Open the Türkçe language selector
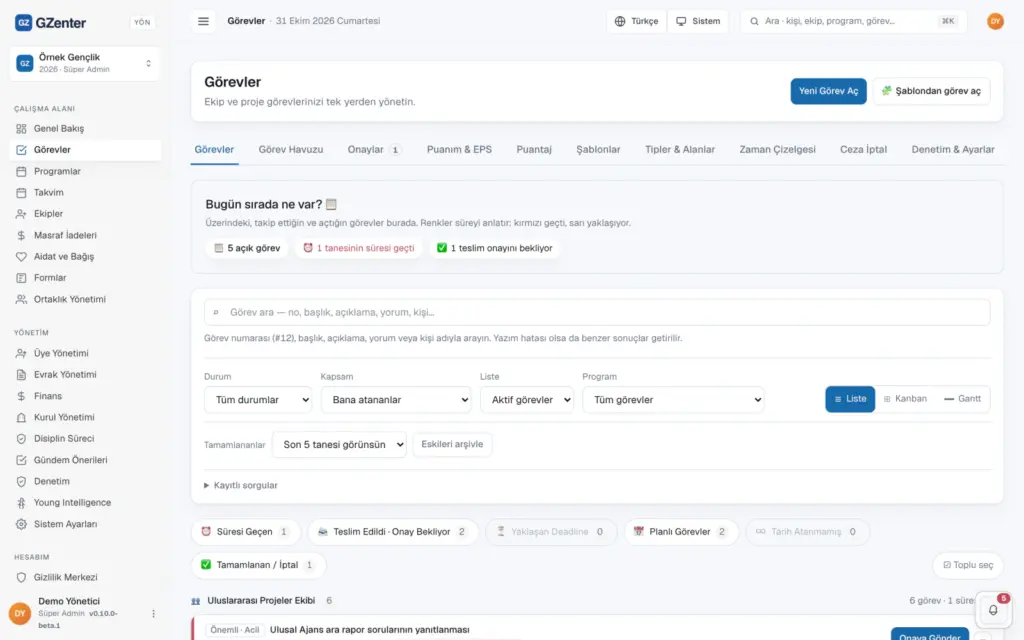Image resolution: width=1024 pixels, height=640 pixels. pos(636,21)
